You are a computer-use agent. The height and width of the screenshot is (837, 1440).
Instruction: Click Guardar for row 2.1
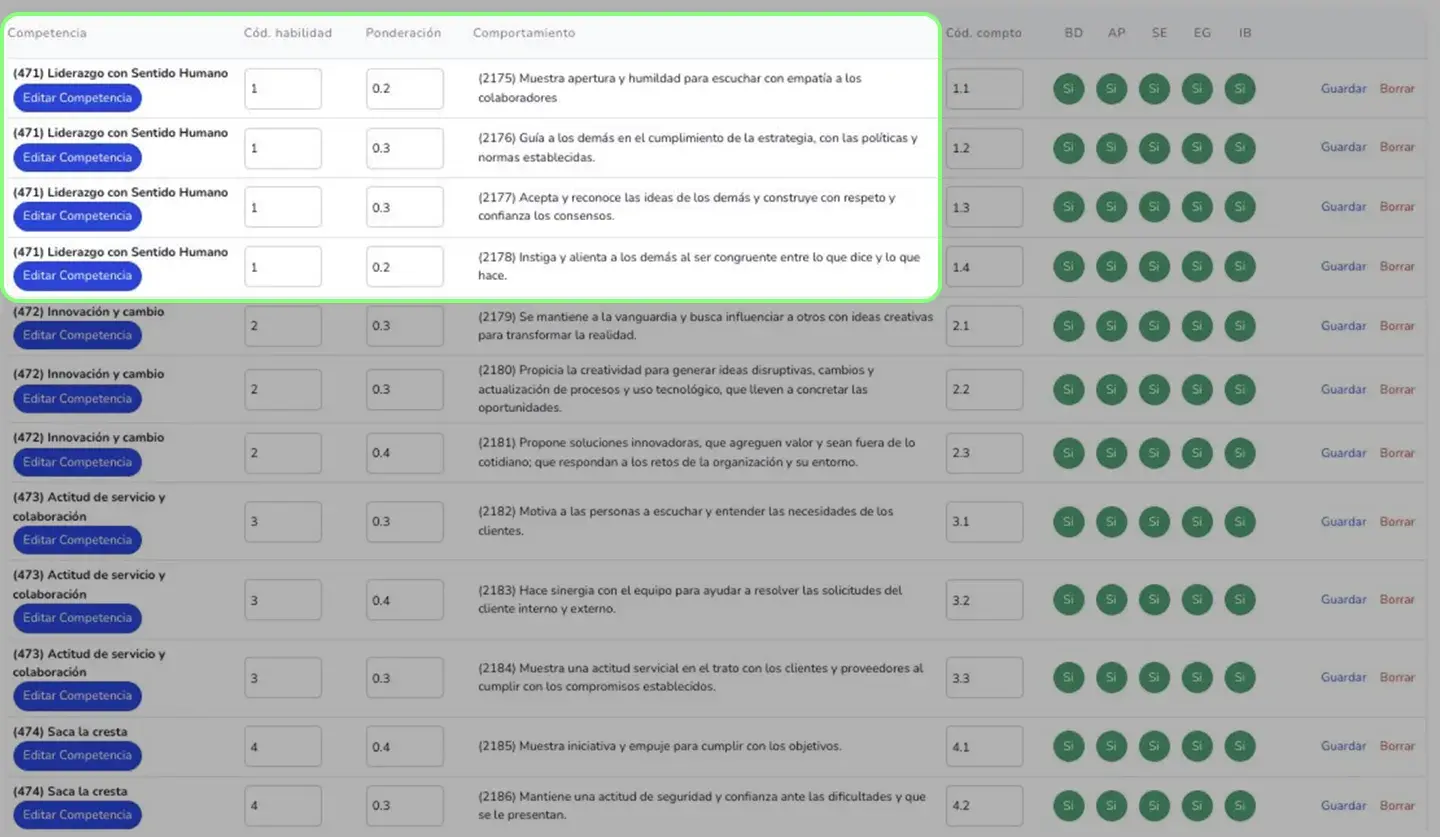(x=1343, y=326)
